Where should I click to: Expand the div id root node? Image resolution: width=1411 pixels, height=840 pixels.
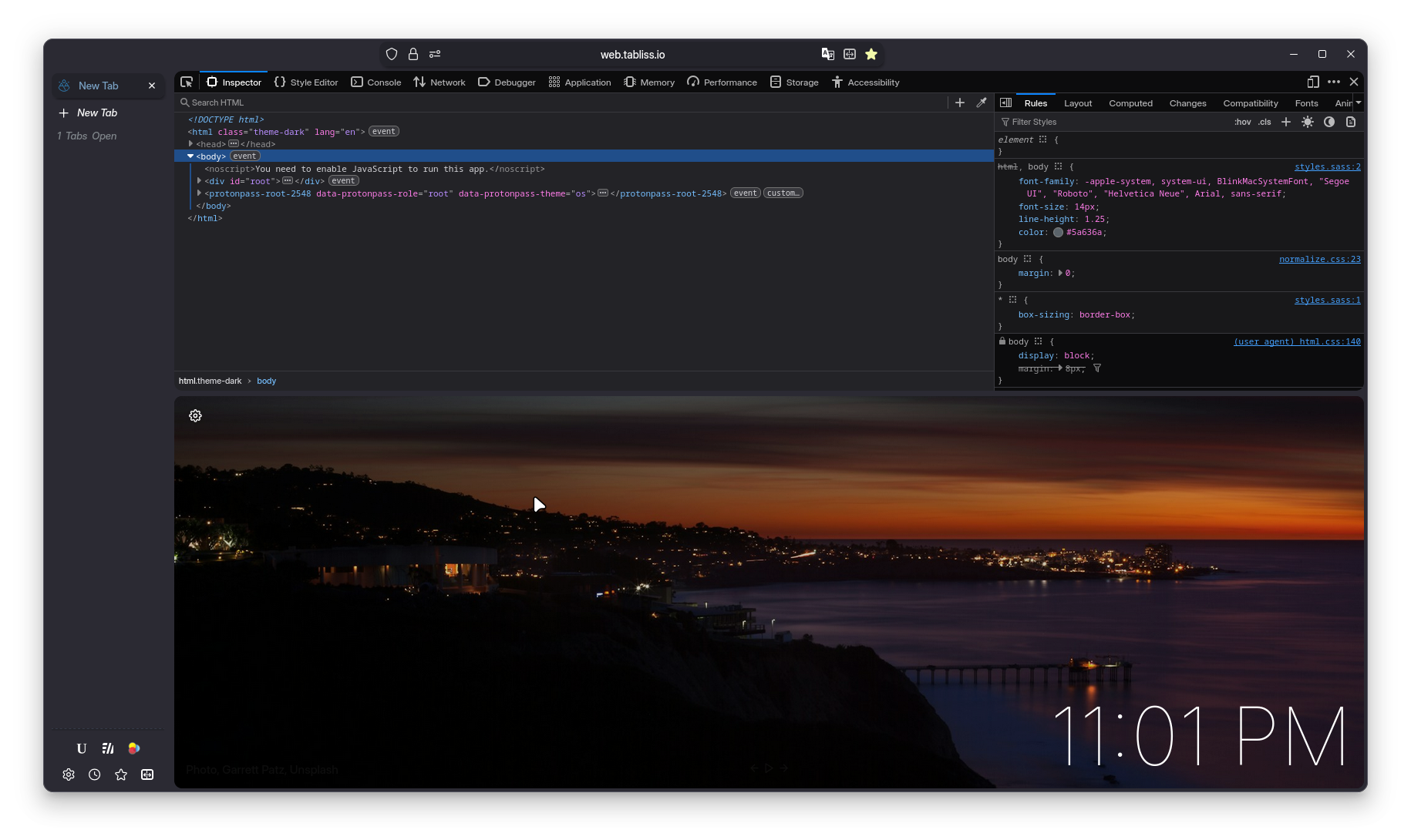200,181
